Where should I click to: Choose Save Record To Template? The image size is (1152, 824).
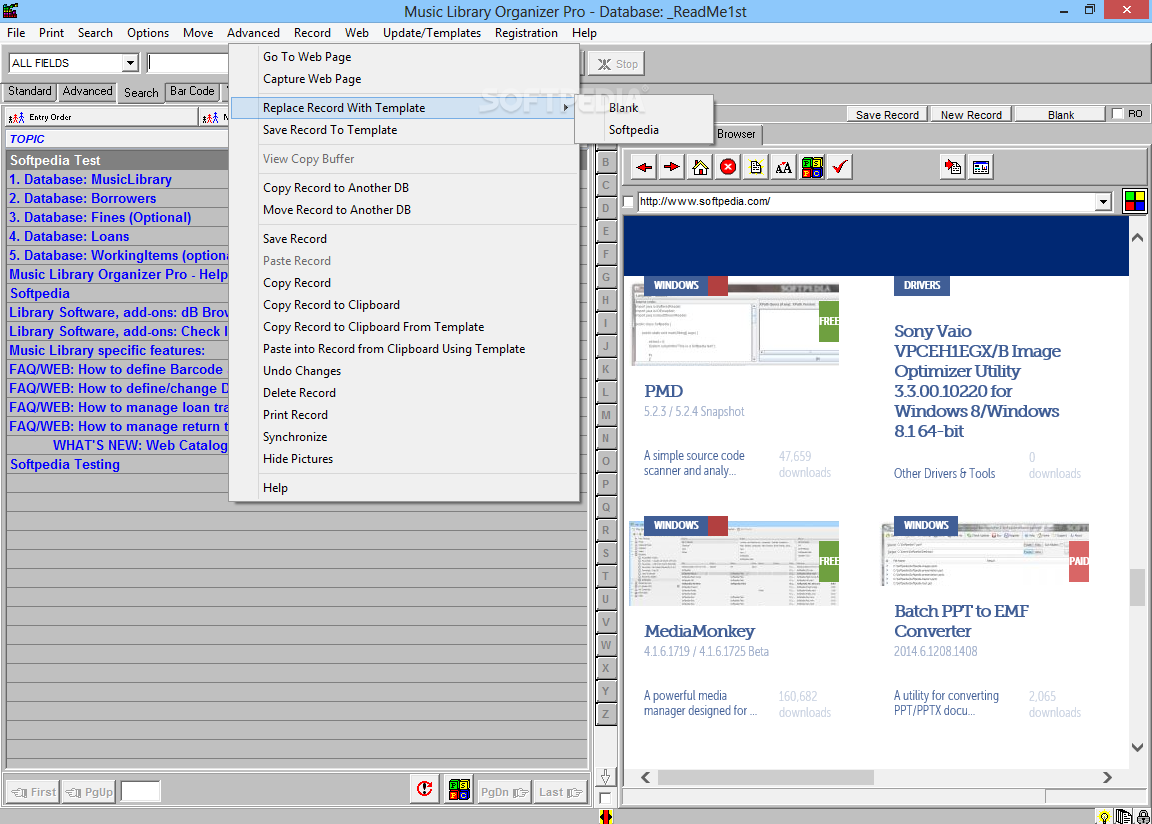coord(330,130)
